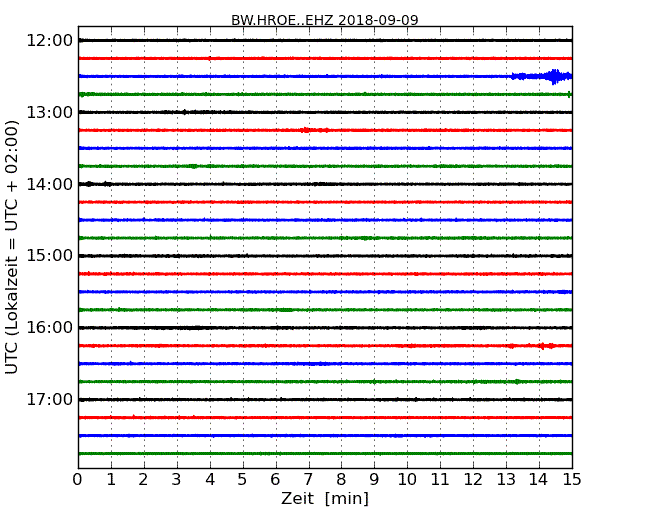
Task: Click x-axis tick label 4
Action: pyautogui.click(x=210, y=480)
